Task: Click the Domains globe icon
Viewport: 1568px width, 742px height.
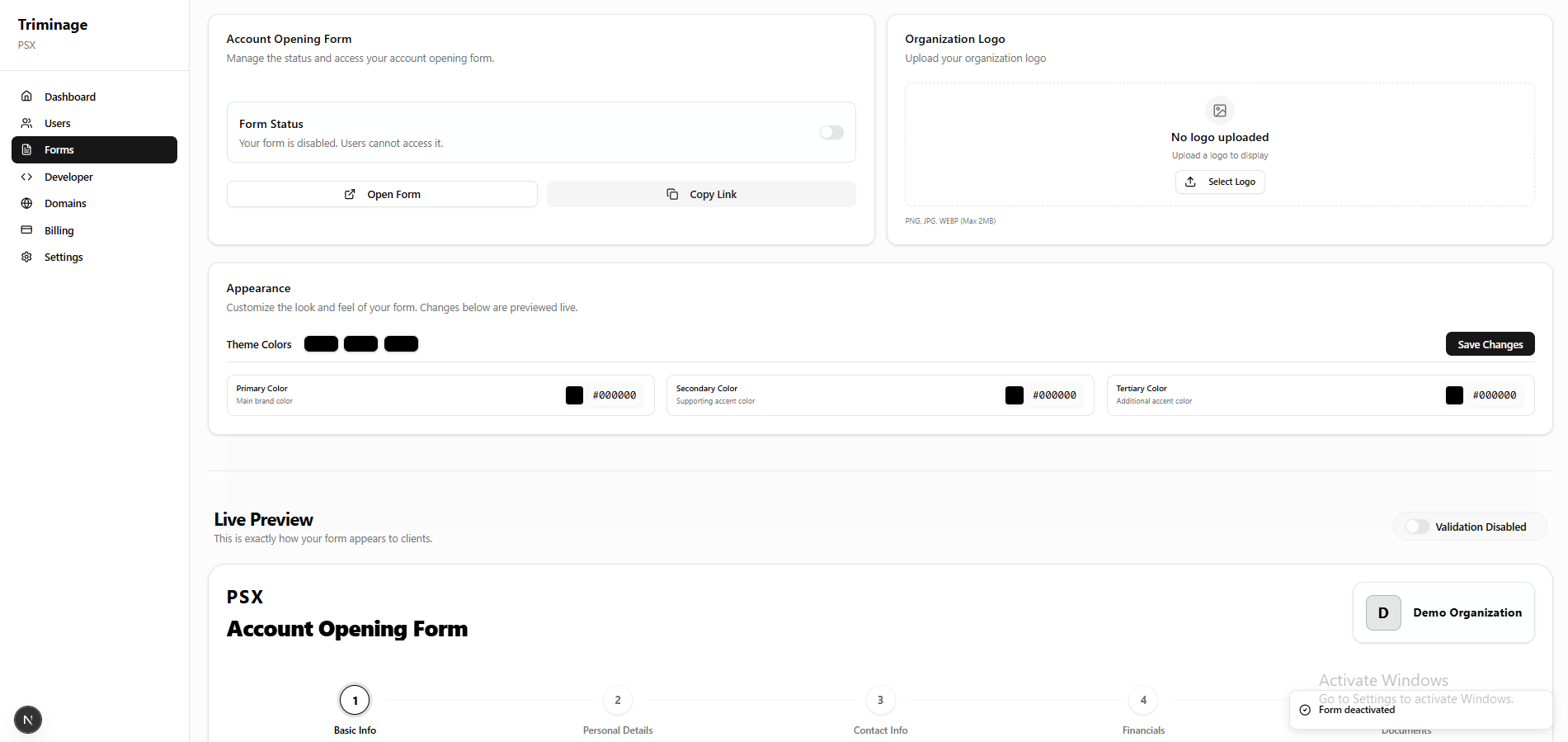Action: click(x=26, y=203)
